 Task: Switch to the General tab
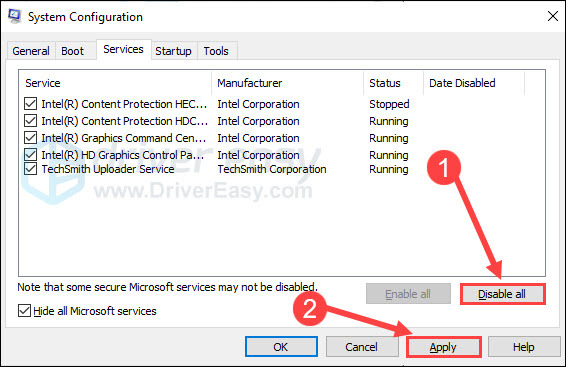pyautogui.click(x=31, y=51)
